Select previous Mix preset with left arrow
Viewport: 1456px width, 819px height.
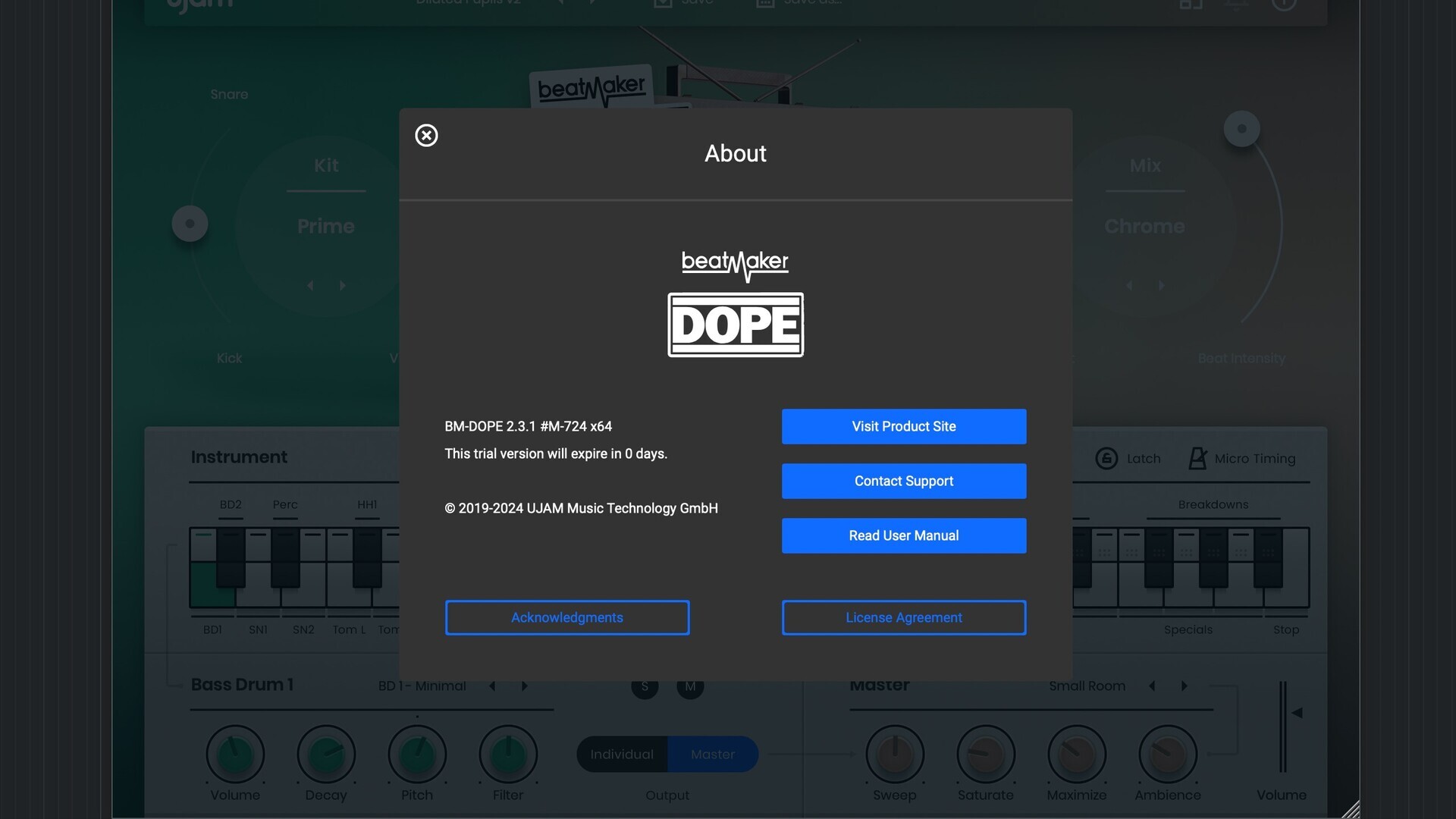(x=1129, y=285)
